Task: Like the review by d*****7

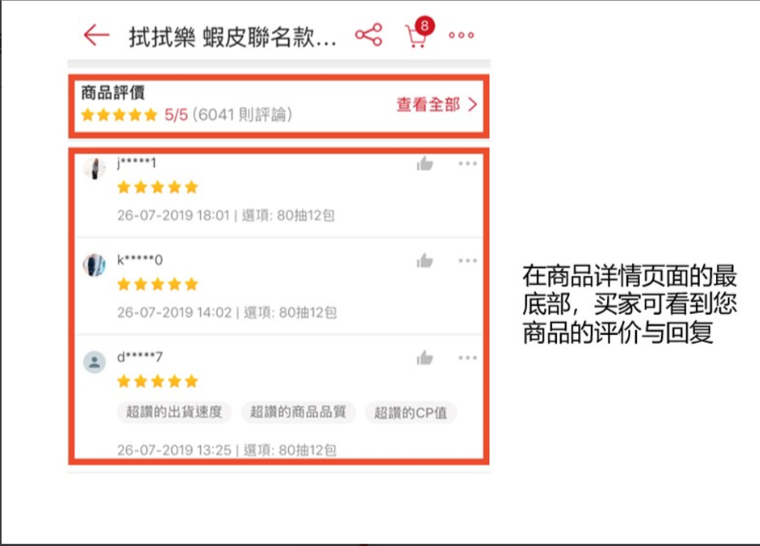Action: 425,358
